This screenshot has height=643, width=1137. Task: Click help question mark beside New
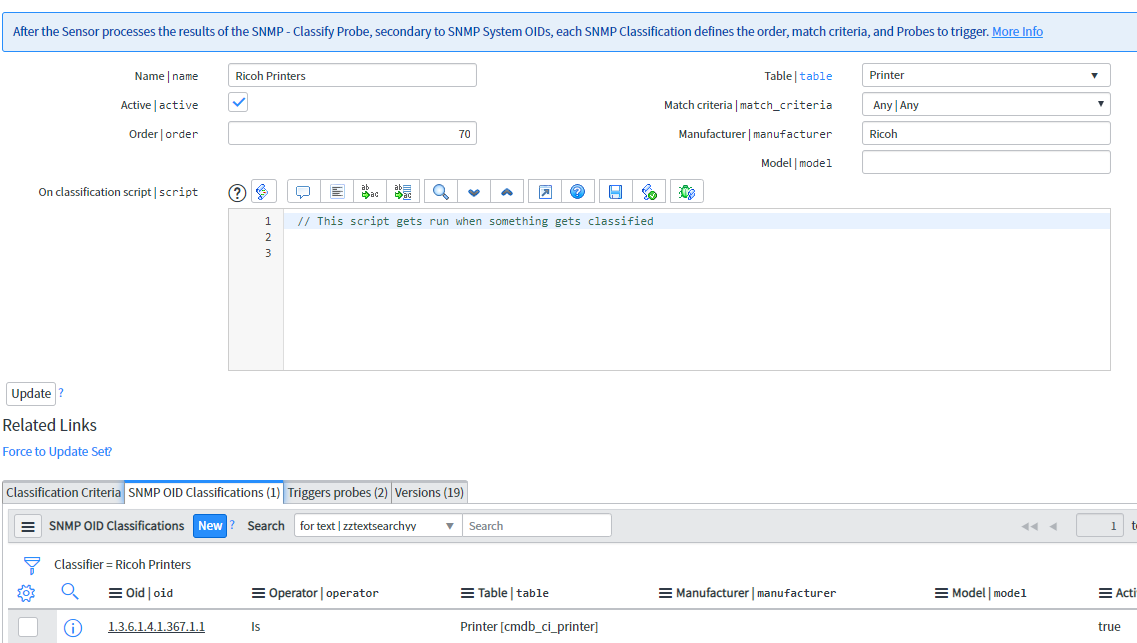[x=232, y=524]
